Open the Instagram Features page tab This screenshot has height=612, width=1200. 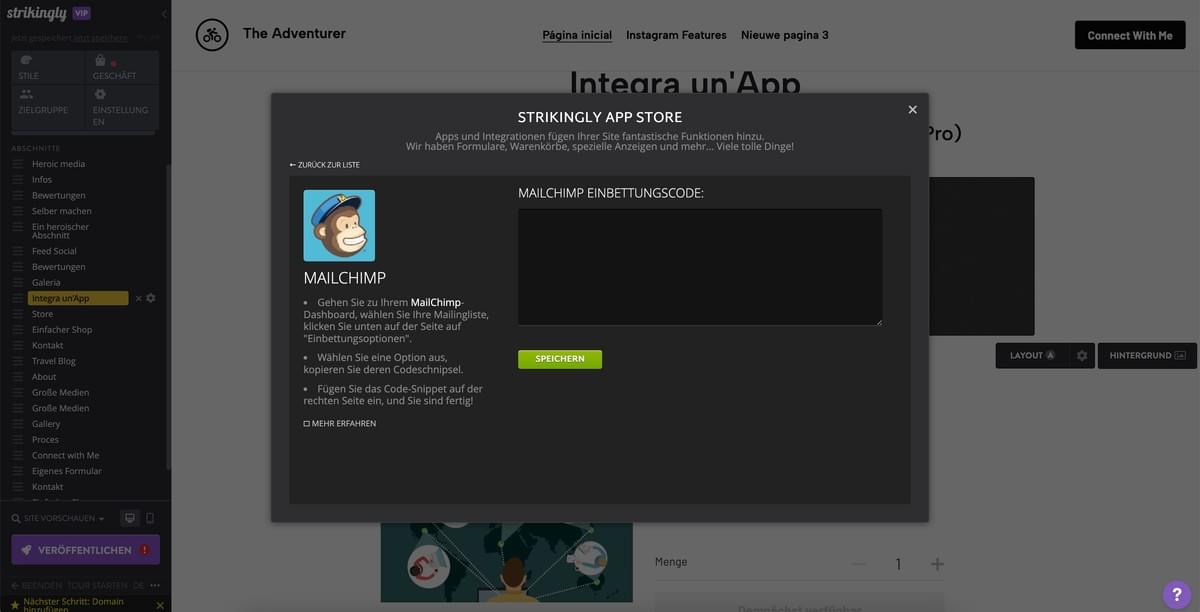[676, 35]
